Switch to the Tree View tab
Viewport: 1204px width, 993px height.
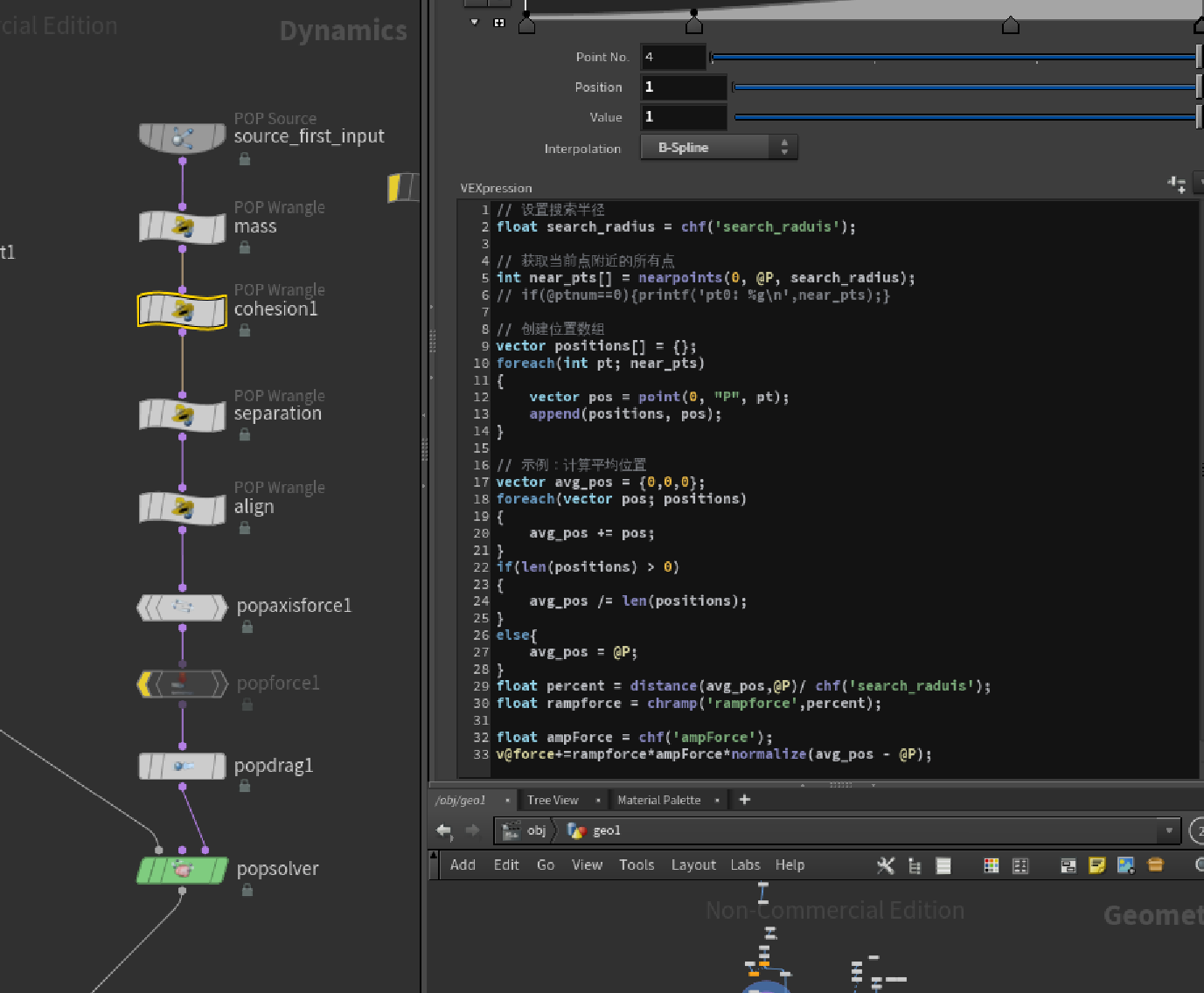(x=553, y=800)
